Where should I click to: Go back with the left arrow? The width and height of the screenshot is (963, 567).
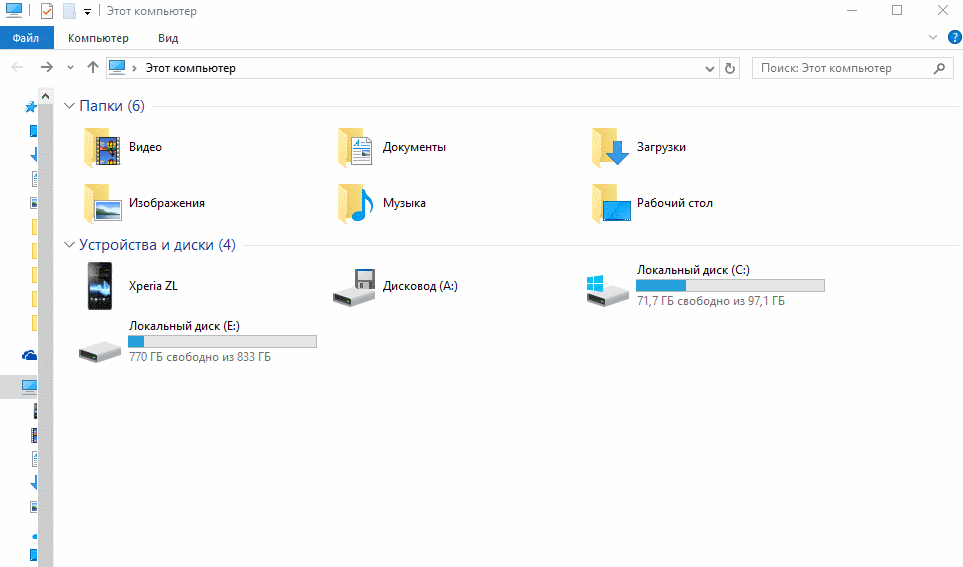pyautogui.click(x=17, y=68)
